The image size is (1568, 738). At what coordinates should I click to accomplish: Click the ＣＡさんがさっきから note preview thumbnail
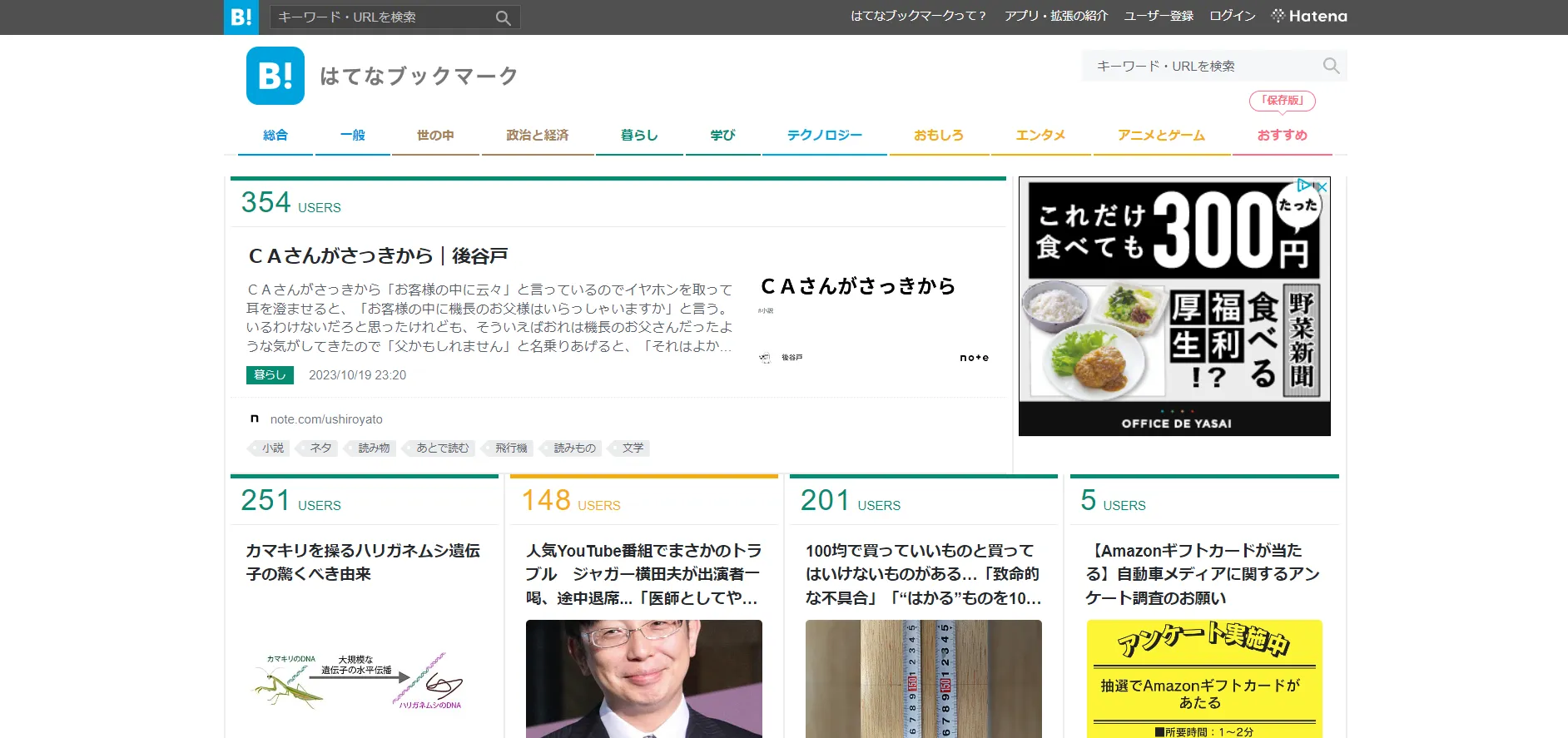tap(873, 320)
